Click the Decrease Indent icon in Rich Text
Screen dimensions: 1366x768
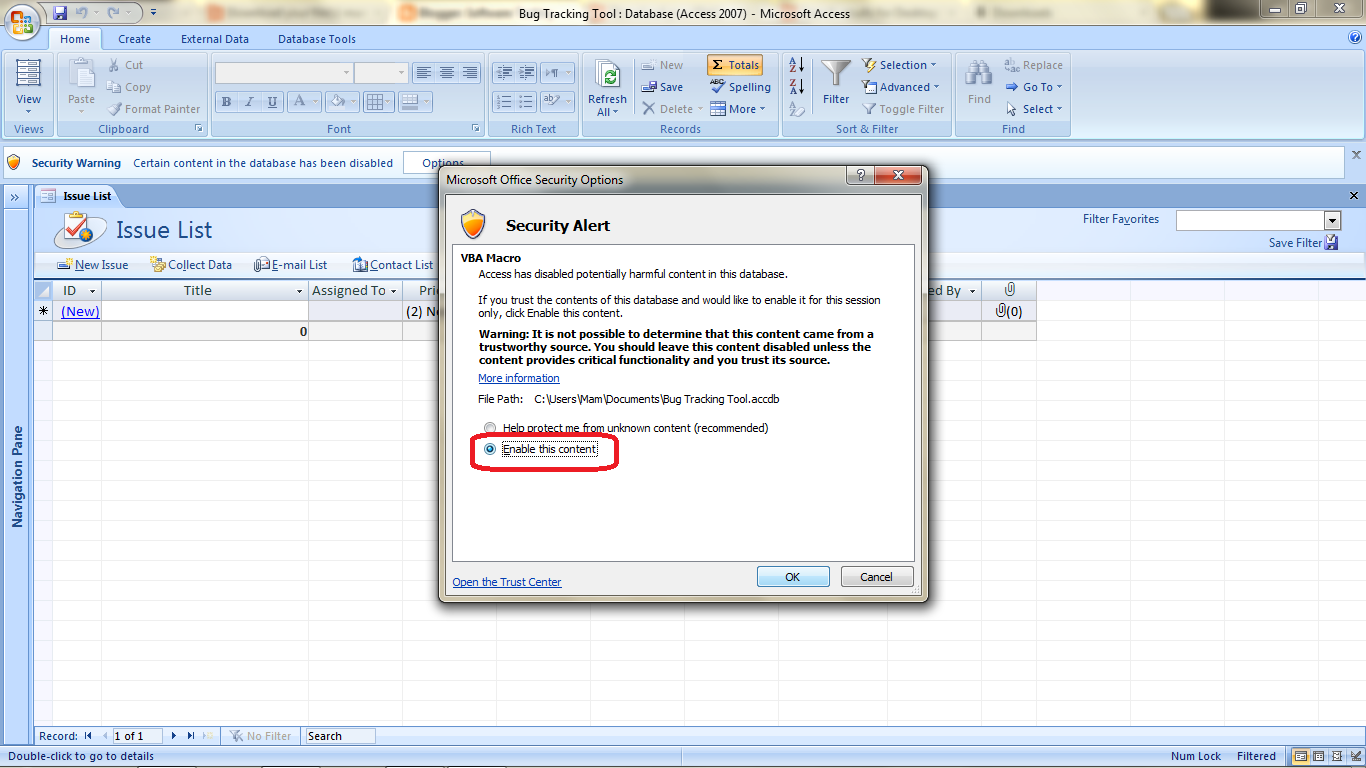503,73
